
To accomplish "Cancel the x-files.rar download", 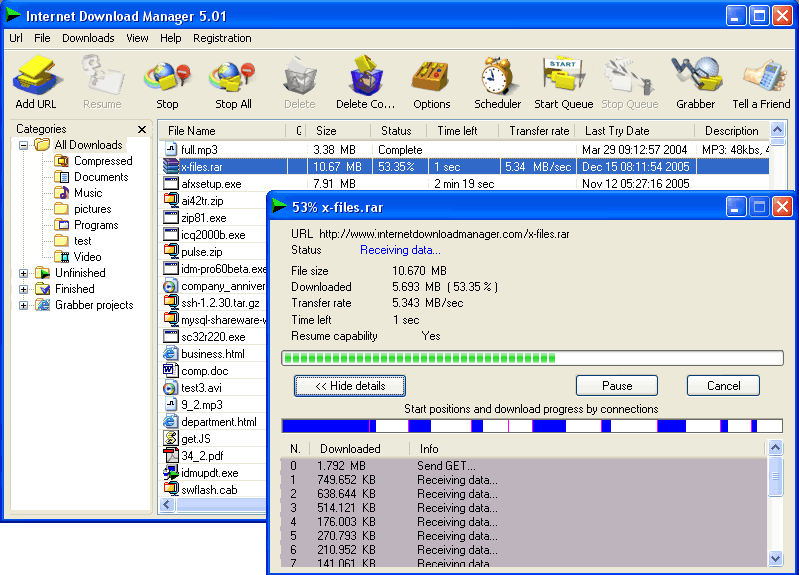I will coord(723,386).
